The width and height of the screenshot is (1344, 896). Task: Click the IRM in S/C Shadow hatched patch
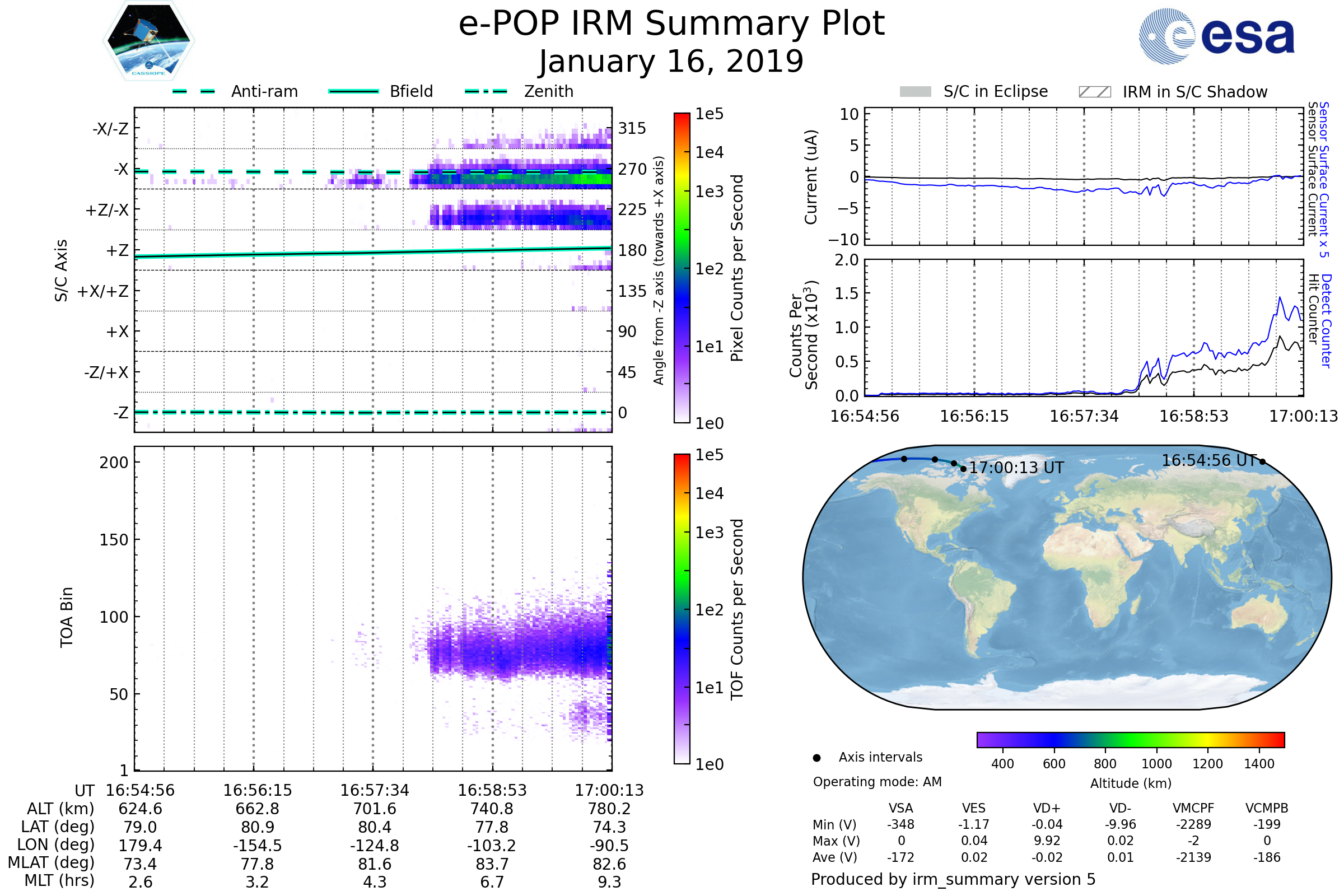(1095, 92)
